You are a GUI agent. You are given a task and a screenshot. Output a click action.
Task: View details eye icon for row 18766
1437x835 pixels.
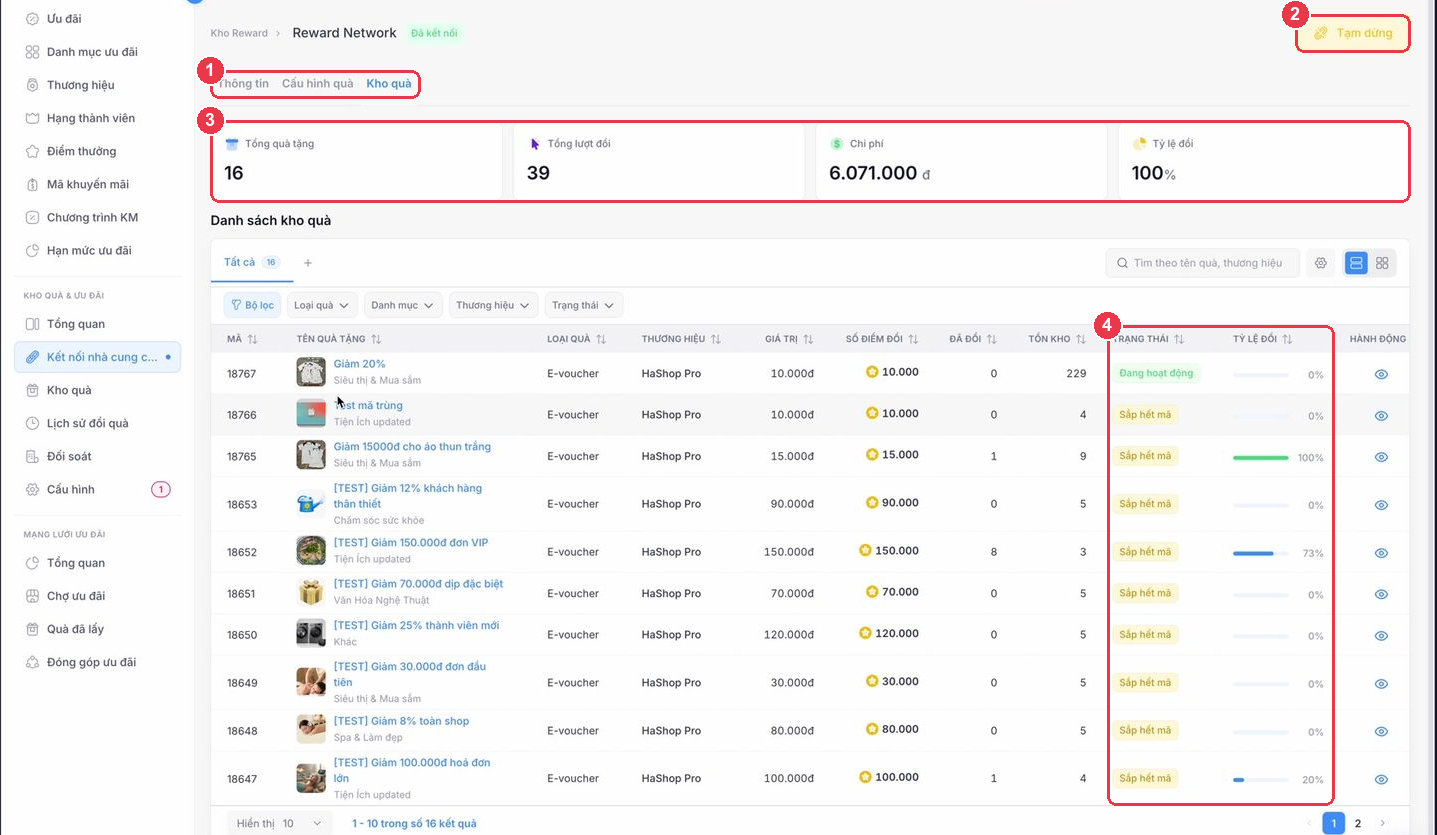[x=1381, y=415]
